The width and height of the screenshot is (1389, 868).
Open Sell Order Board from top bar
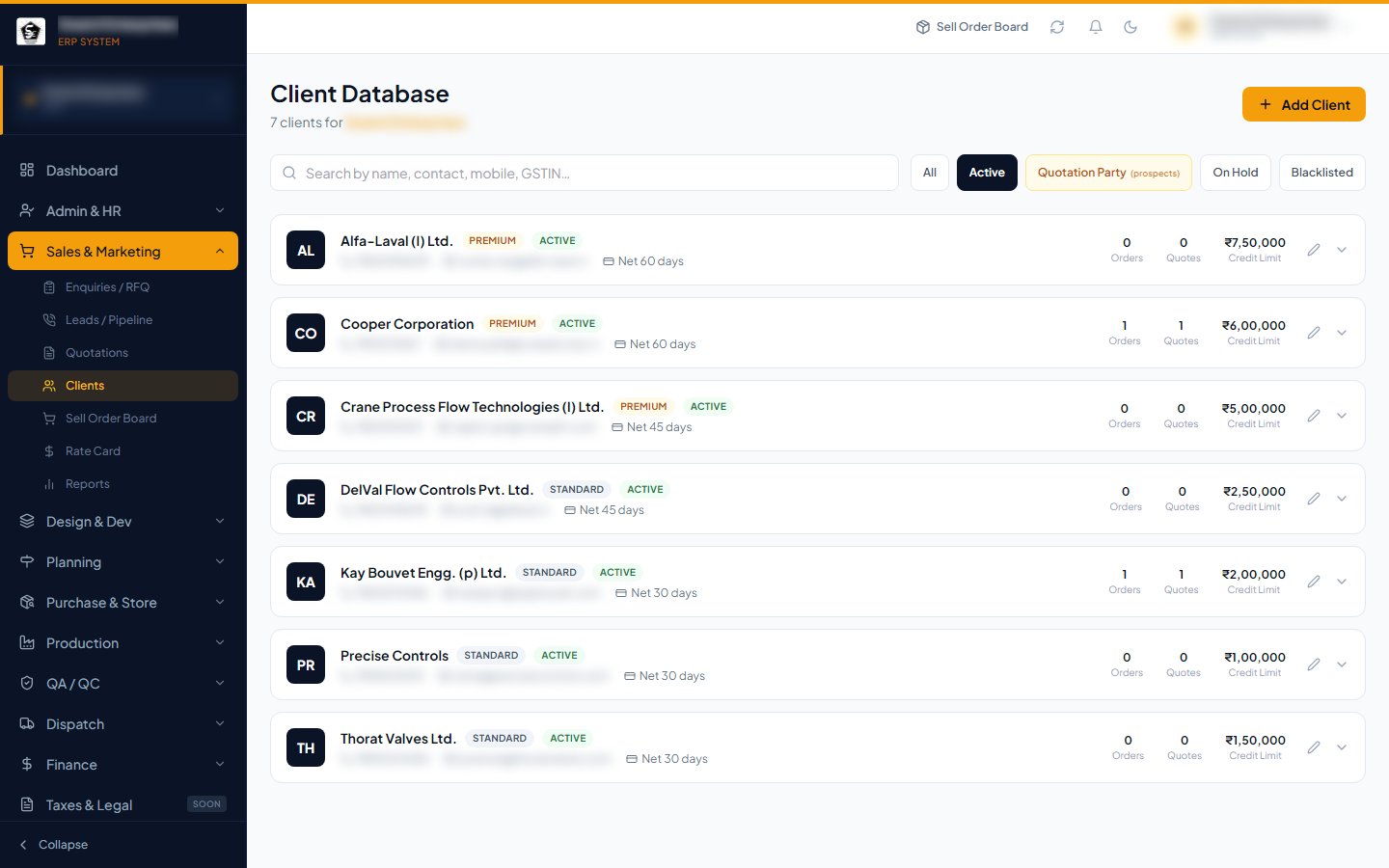pyautogui.click(x=971, y=27)
